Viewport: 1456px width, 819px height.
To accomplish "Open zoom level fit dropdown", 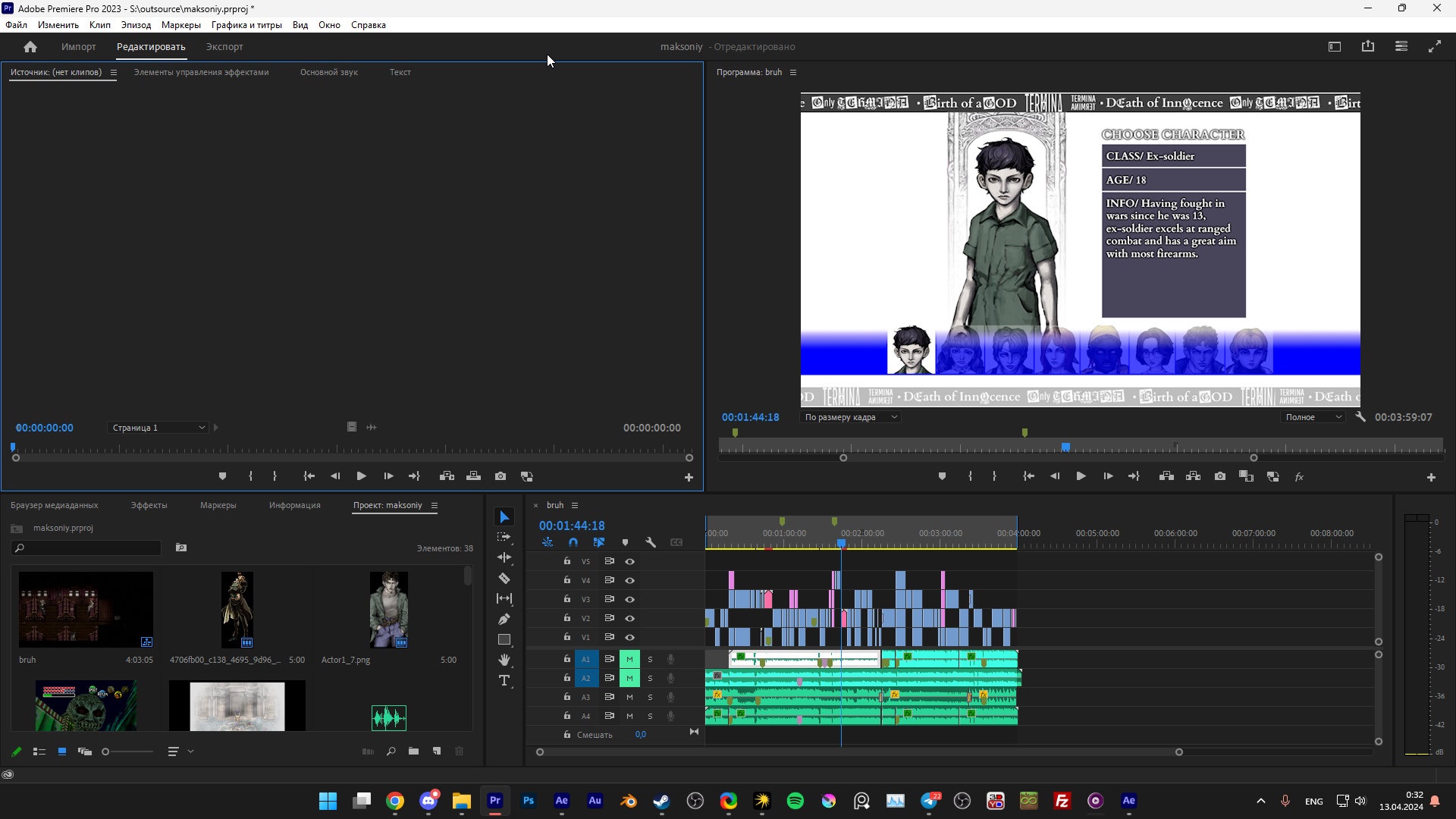I will (x=851, y=417).
